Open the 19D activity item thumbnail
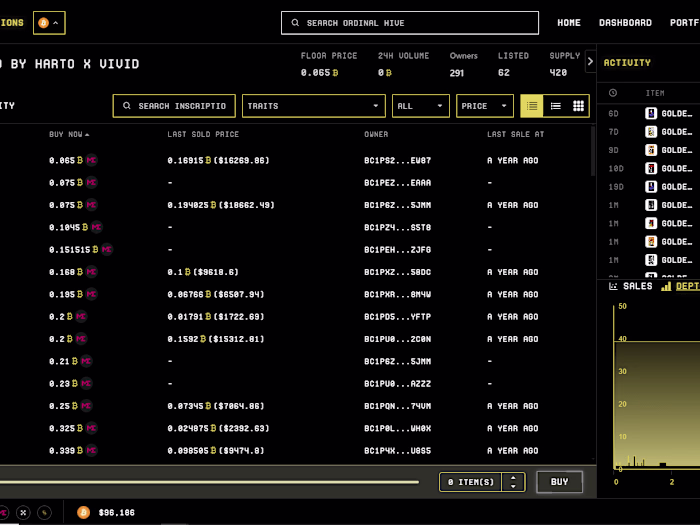 [651, 187]
